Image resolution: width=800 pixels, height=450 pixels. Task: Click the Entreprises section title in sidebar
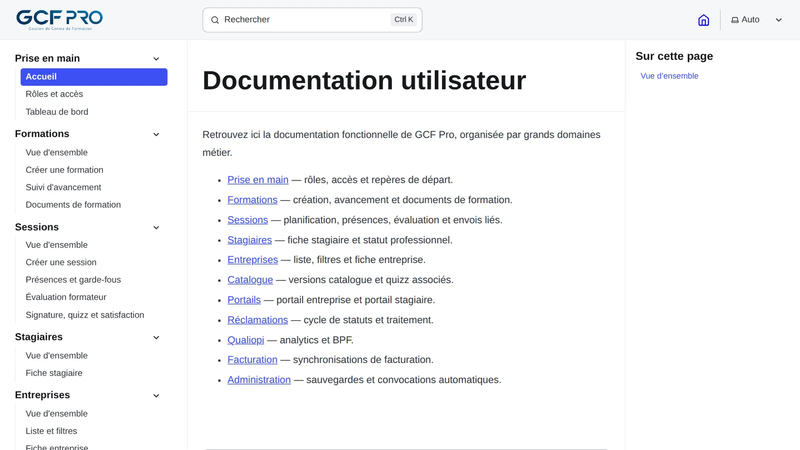(x=42, y=395)
